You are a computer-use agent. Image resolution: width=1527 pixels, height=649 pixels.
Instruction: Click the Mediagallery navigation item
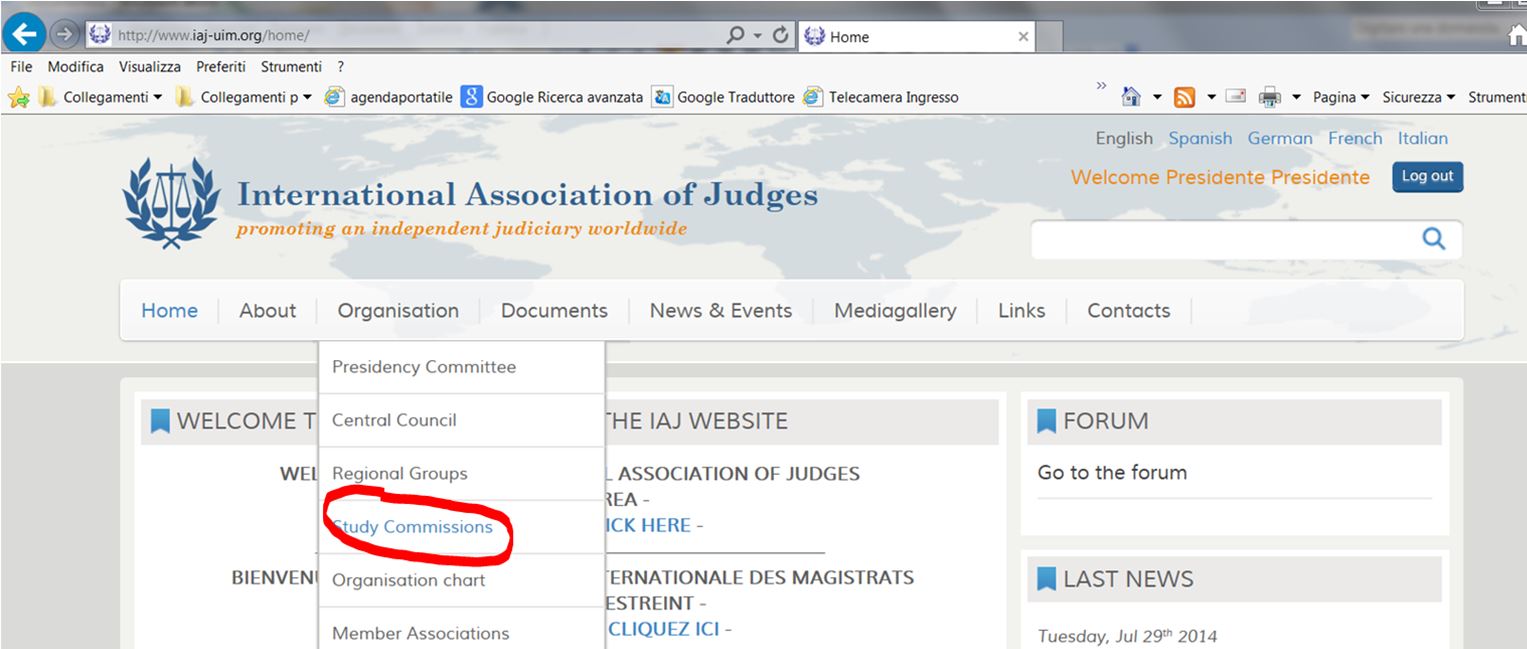[895, 311]
